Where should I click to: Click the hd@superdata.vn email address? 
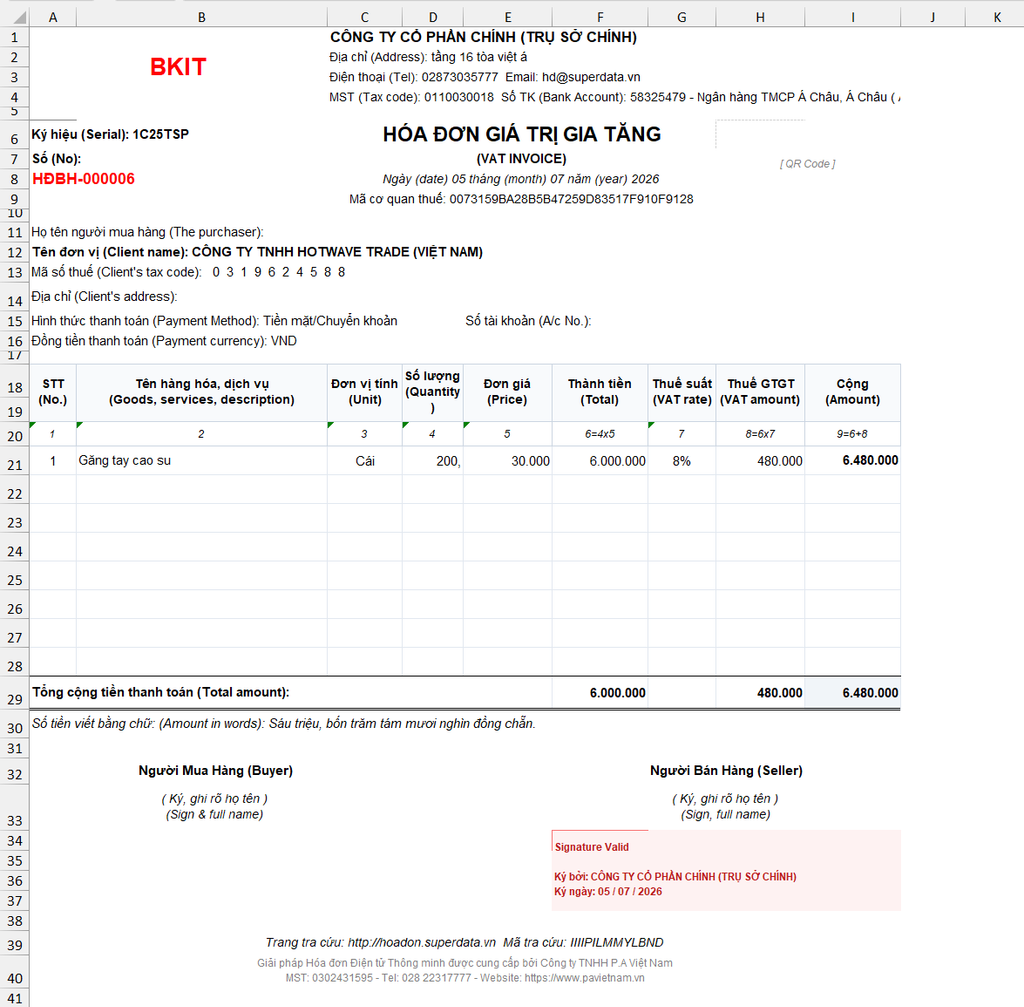pos(590,77)
